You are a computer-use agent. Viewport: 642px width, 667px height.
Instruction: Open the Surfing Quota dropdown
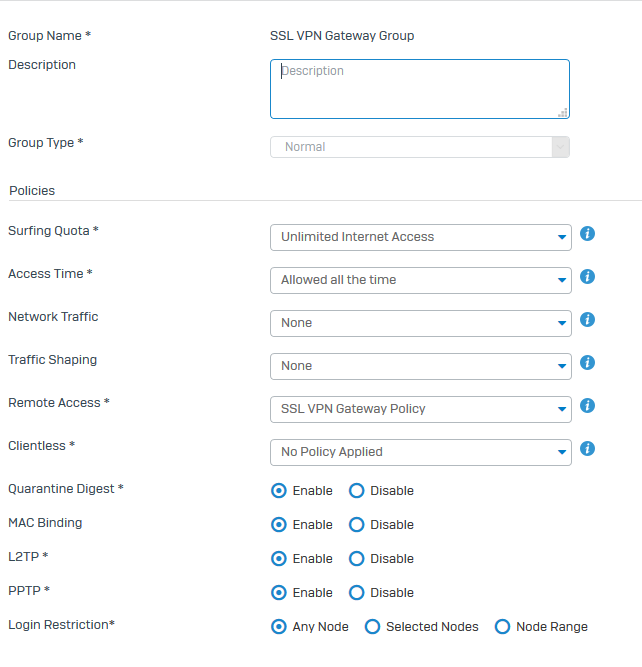[420, 237]
